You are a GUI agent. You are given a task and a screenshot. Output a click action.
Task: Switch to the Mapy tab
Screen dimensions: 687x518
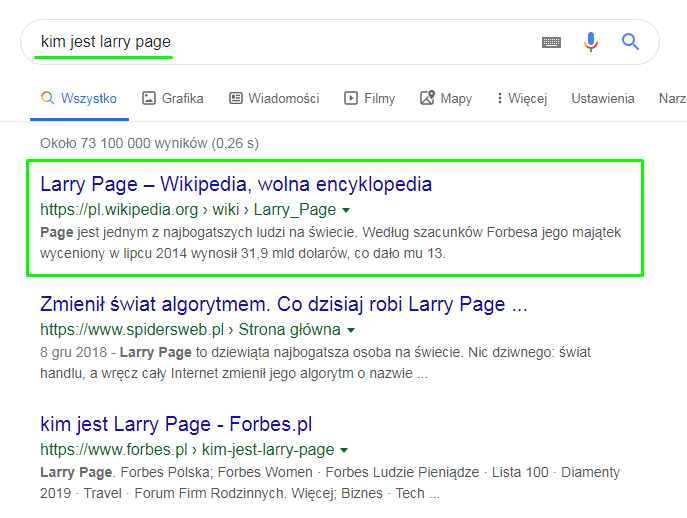coord(446,99)
